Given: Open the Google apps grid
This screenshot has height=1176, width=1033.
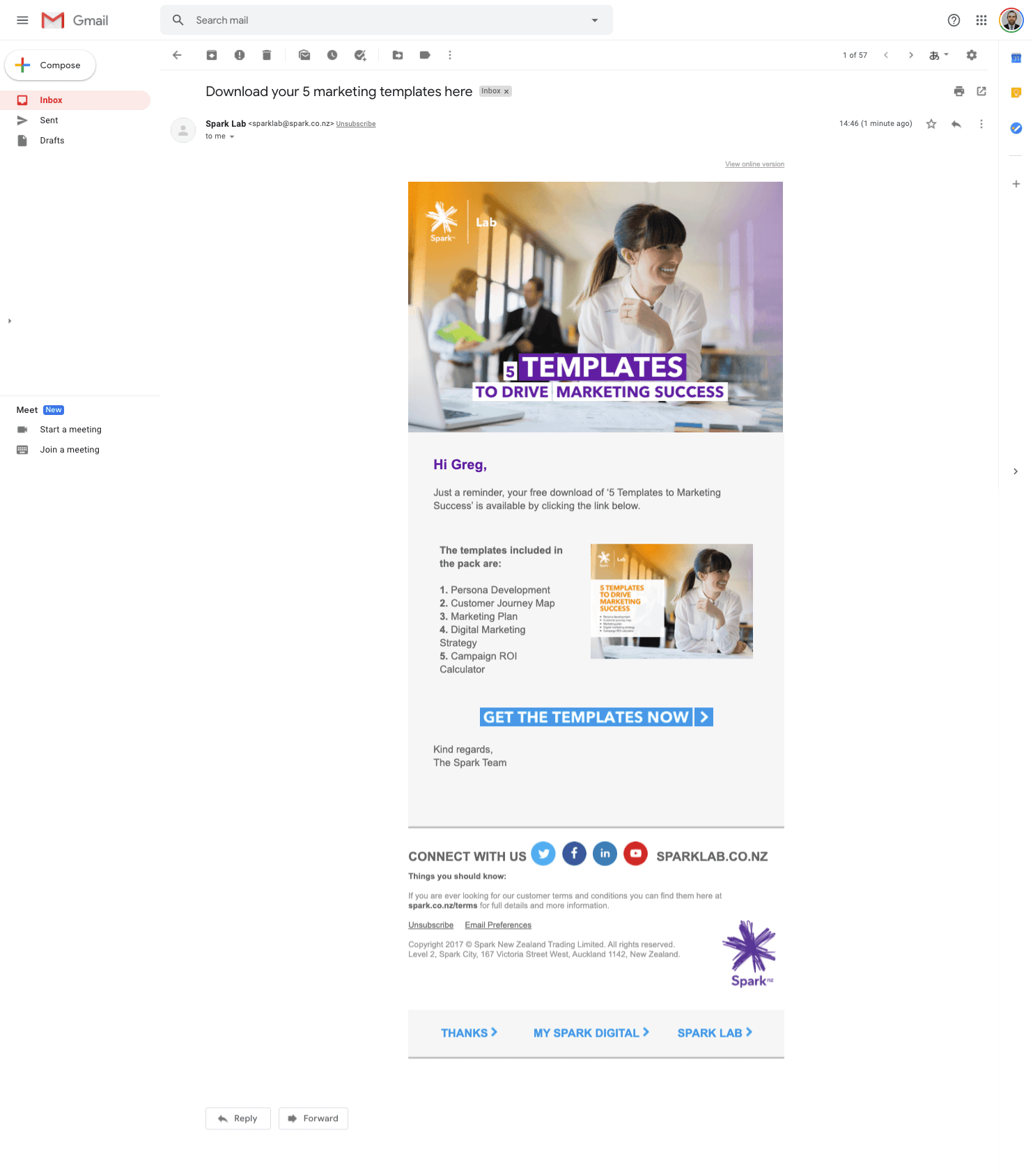Looking at the screenshot, I should tap(981, 20).
